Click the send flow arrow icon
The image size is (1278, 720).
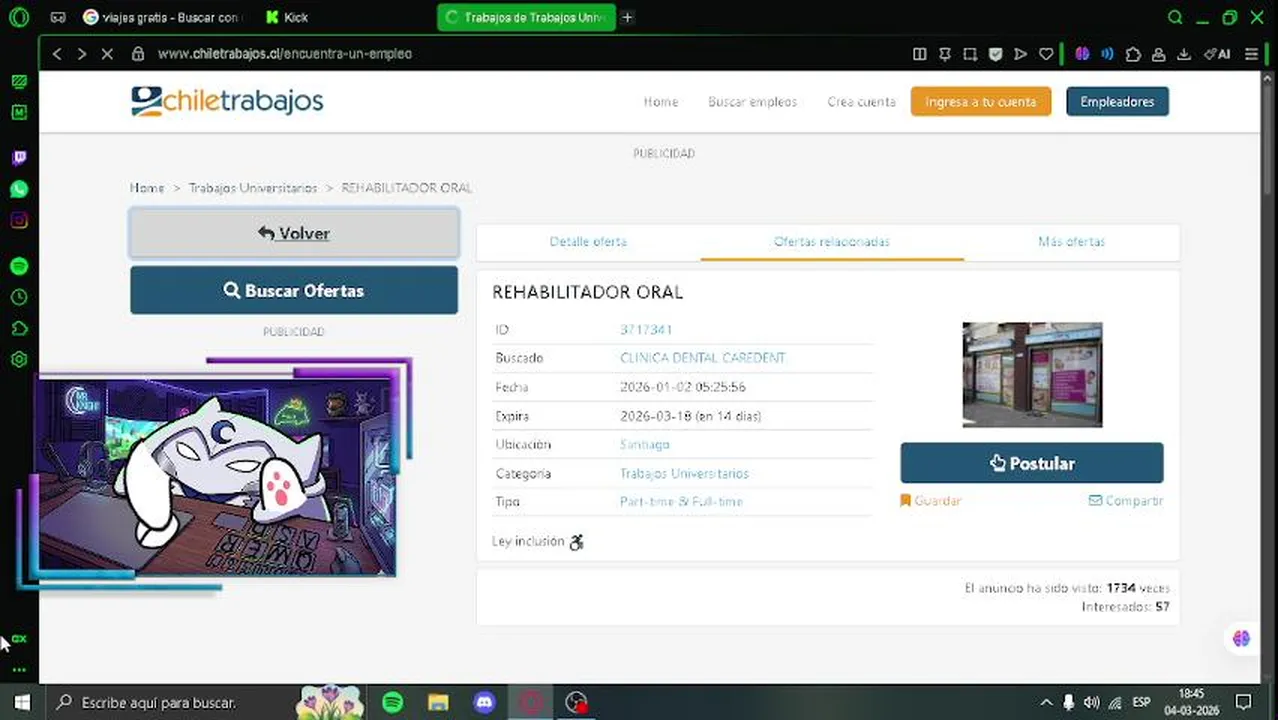tap(1020, 54)
